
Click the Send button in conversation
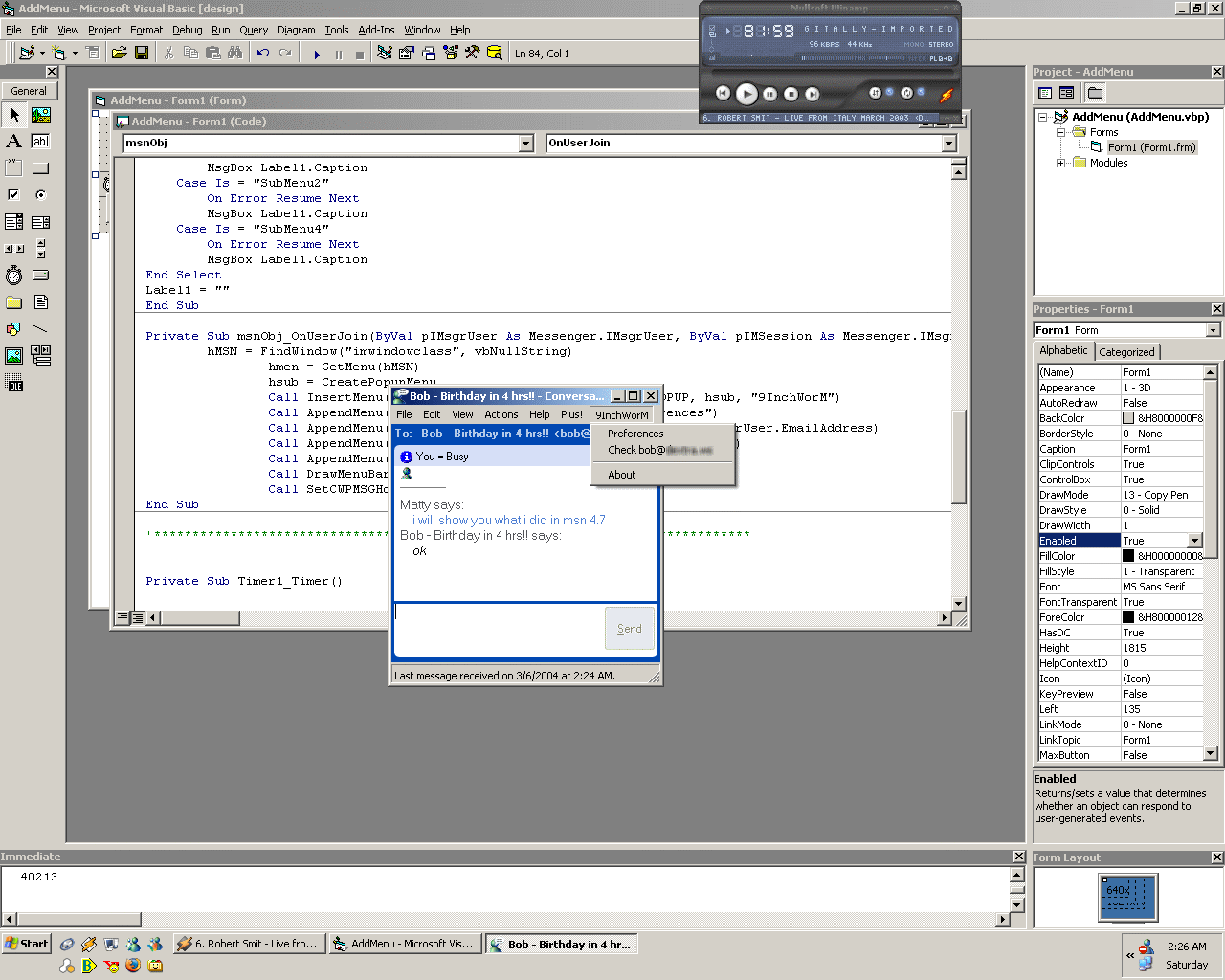click(x=629, y=629)
